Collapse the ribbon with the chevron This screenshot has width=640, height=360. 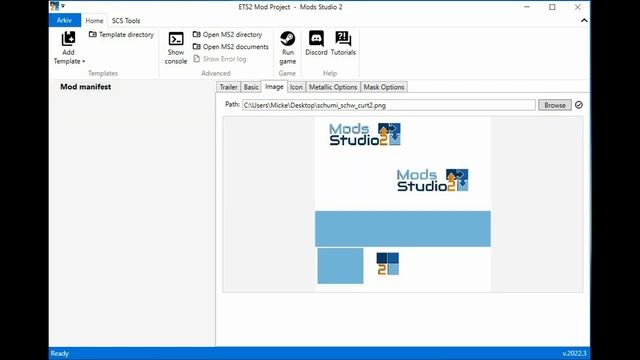pyautogui.click(x=584, y=20)
